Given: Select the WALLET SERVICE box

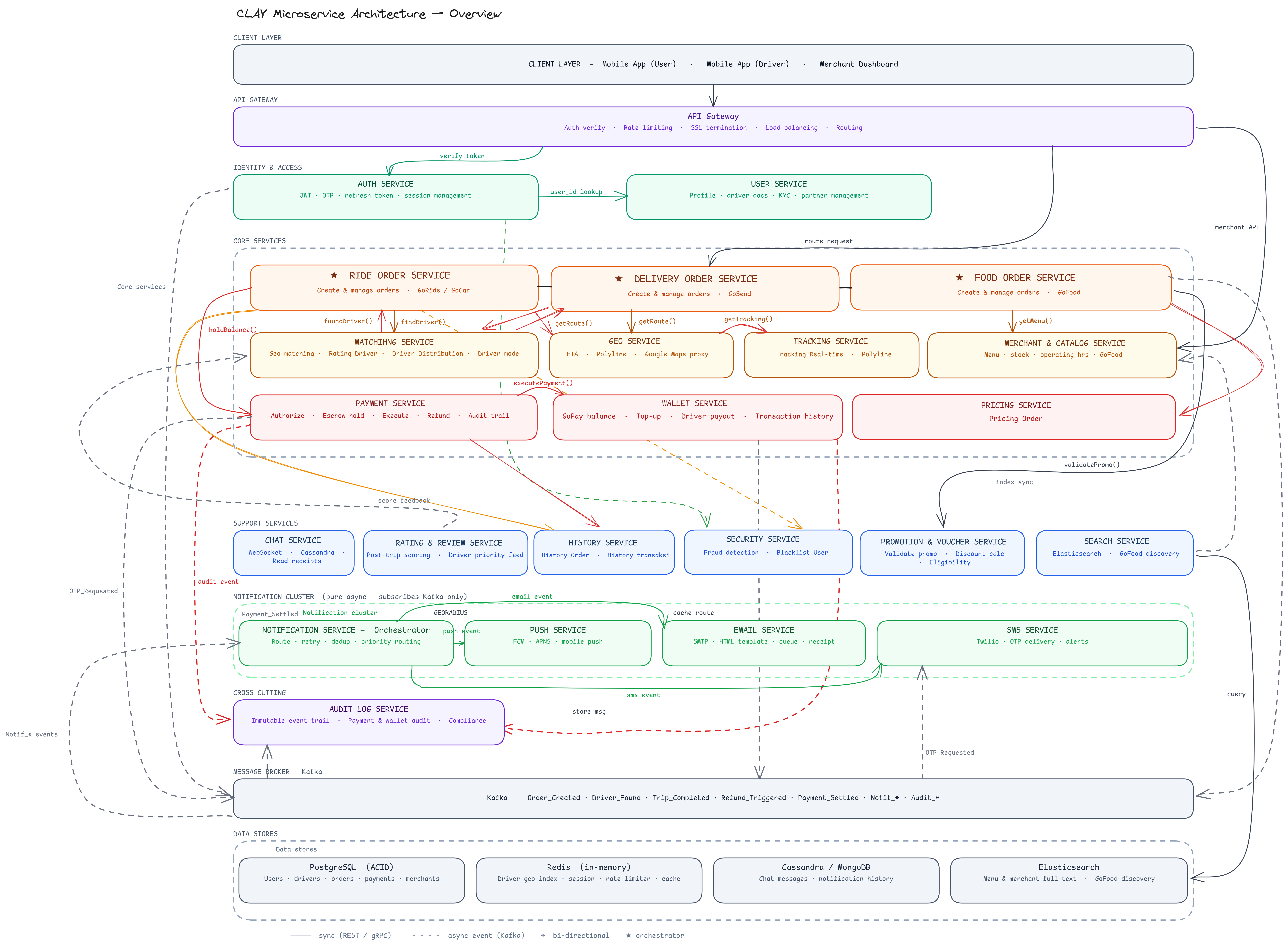Looking at the screenshot, I should tap(697, 417).
